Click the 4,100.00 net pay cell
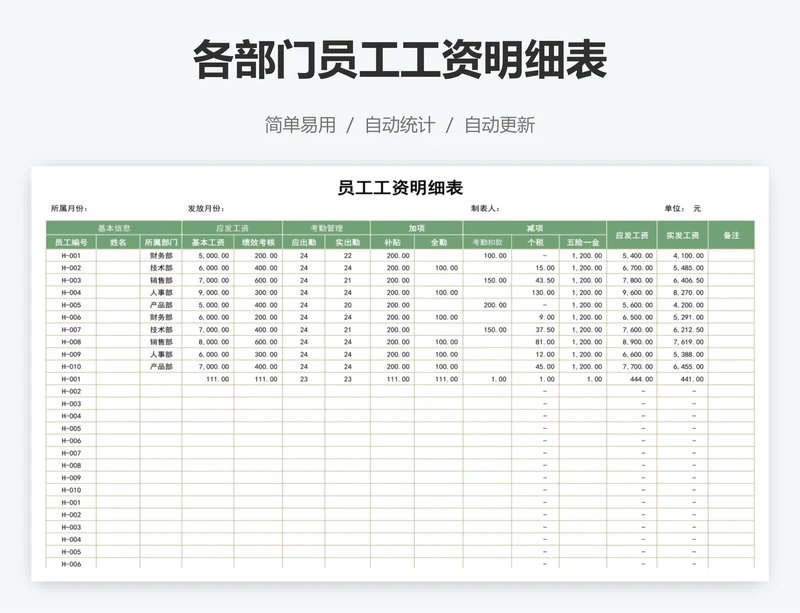 pyautogui.click(x=683, y=256)
